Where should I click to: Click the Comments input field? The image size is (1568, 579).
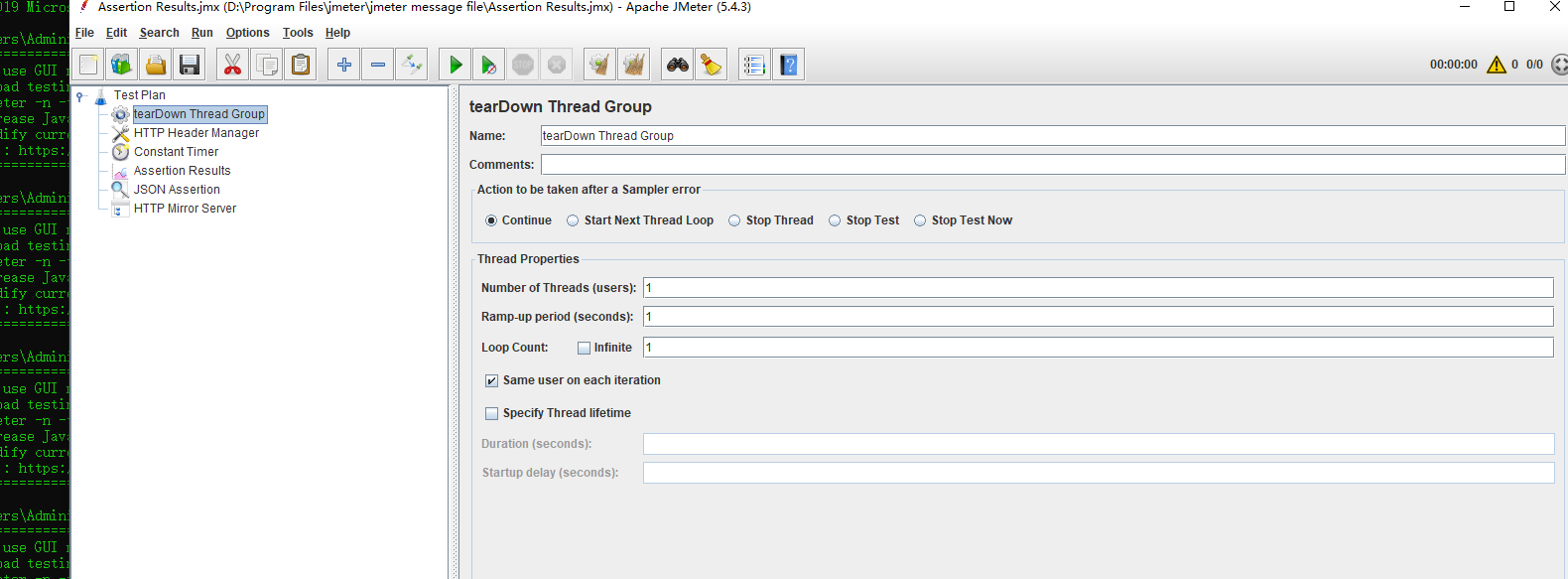(x=1052, y=165)
